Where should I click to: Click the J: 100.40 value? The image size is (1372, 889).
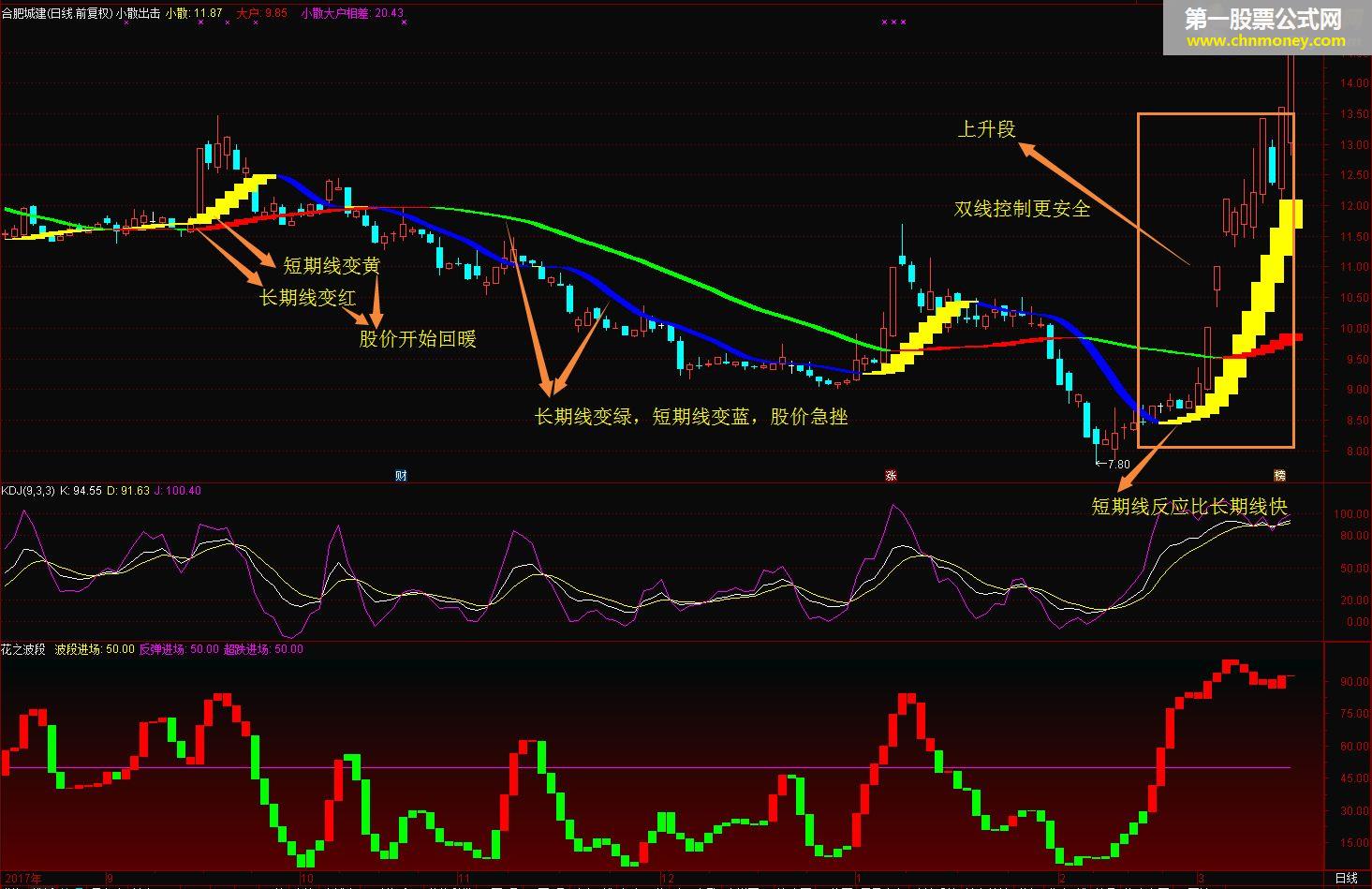tap(178, 491)
